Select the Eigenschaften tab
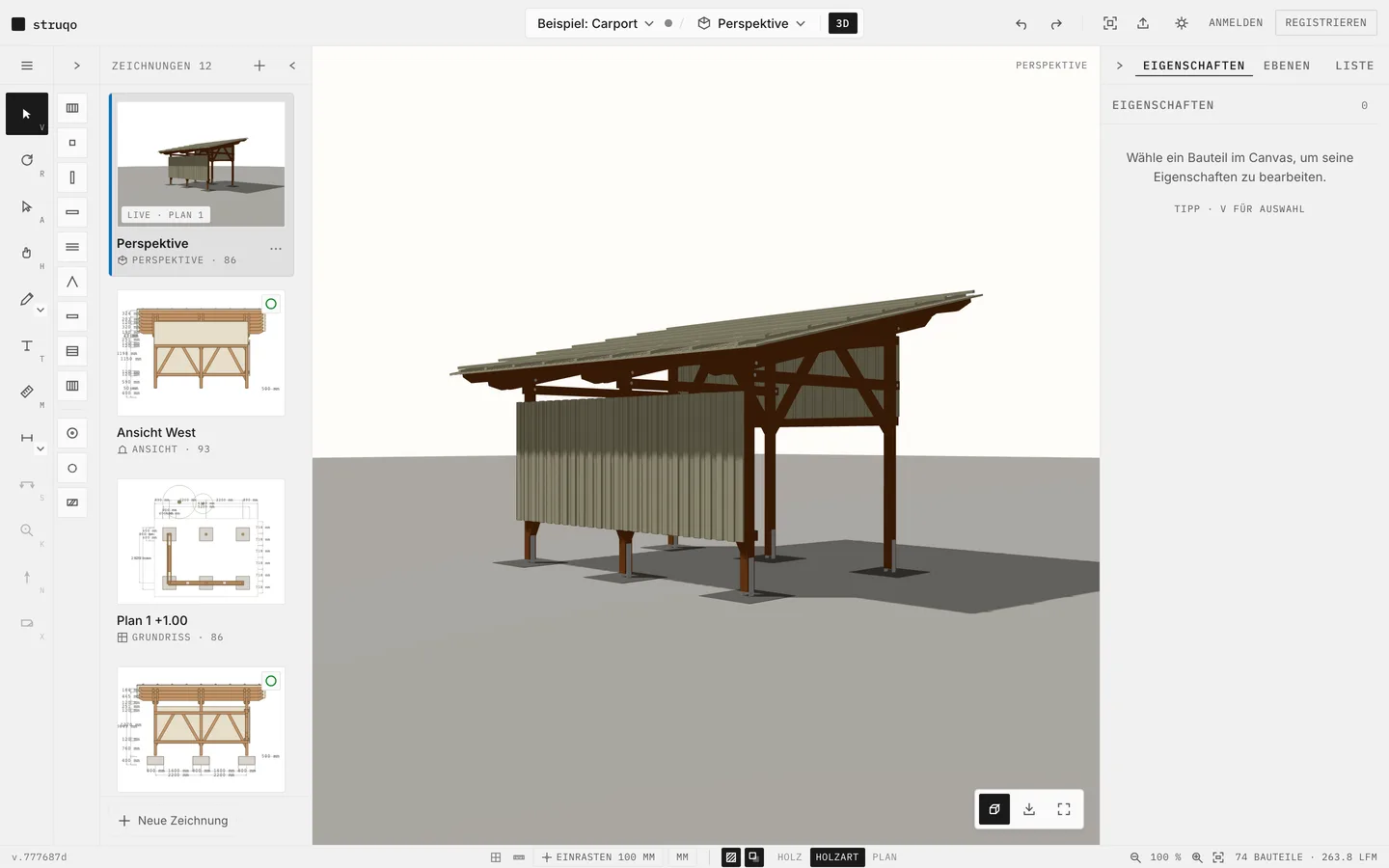This screenshot has width=1389, height=868. click(x=1194, y=66)
